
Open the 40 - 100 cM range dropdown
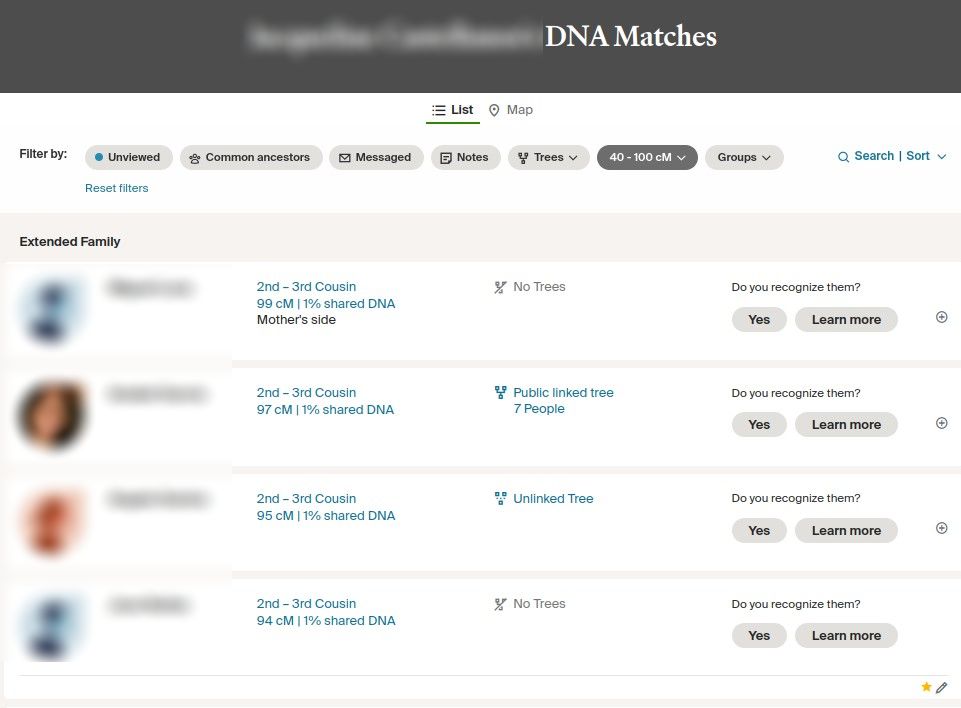point(647,157)
